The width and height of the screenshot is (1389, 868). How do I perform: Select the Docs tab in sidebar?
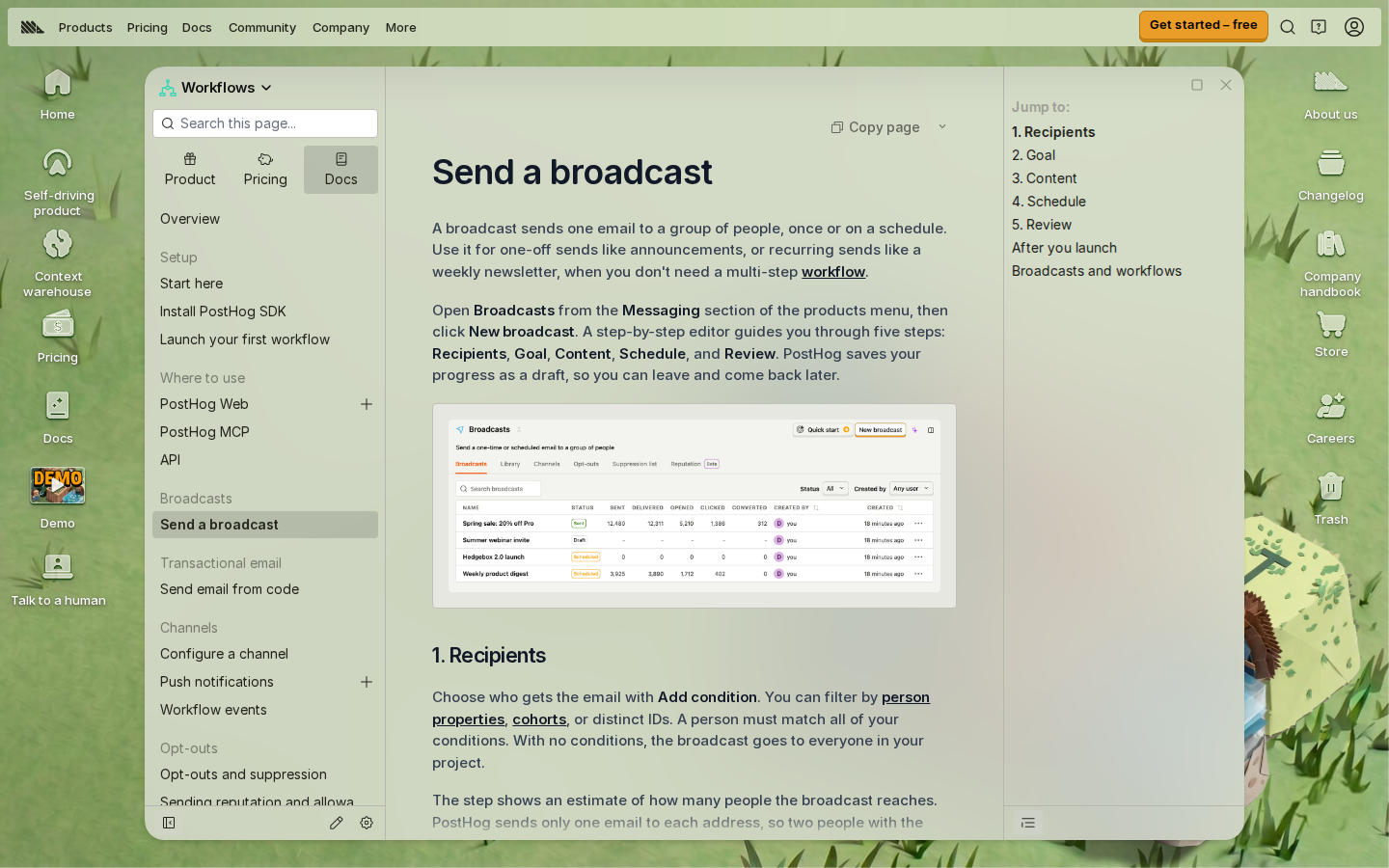click(341, 170)
